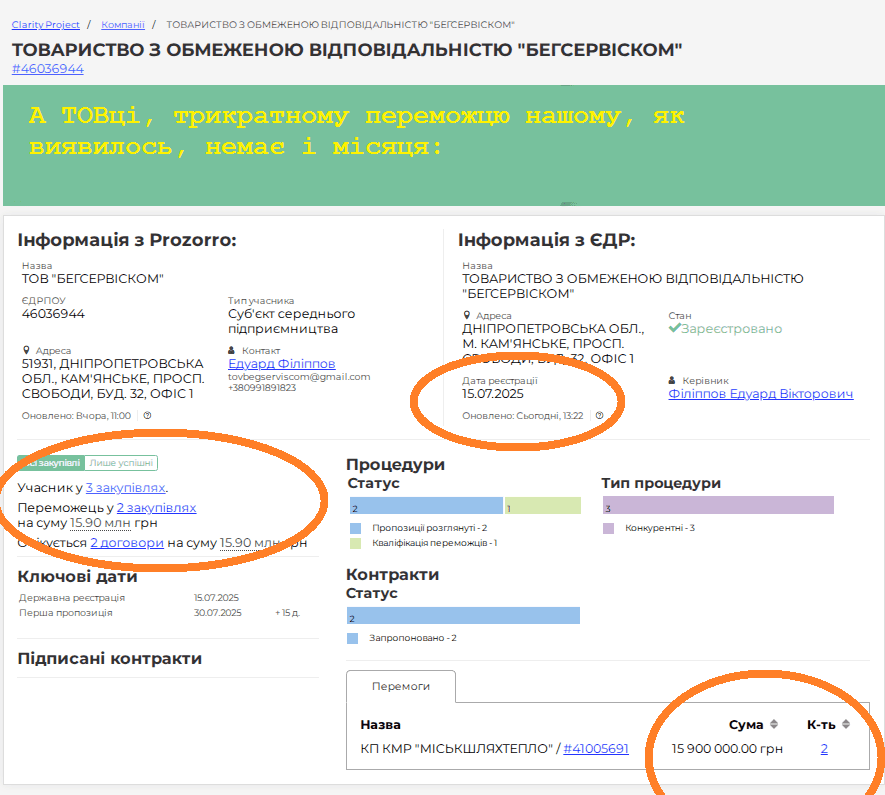Viewport: 885px width, 795px height.
Task: Click the info icon after Prozorro update time
Action: point(147,415)
